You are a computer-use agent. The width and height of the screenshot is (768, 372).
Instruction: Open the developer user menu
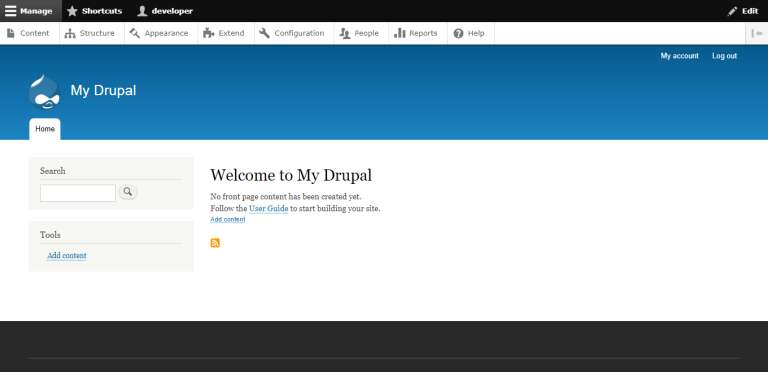165,11
